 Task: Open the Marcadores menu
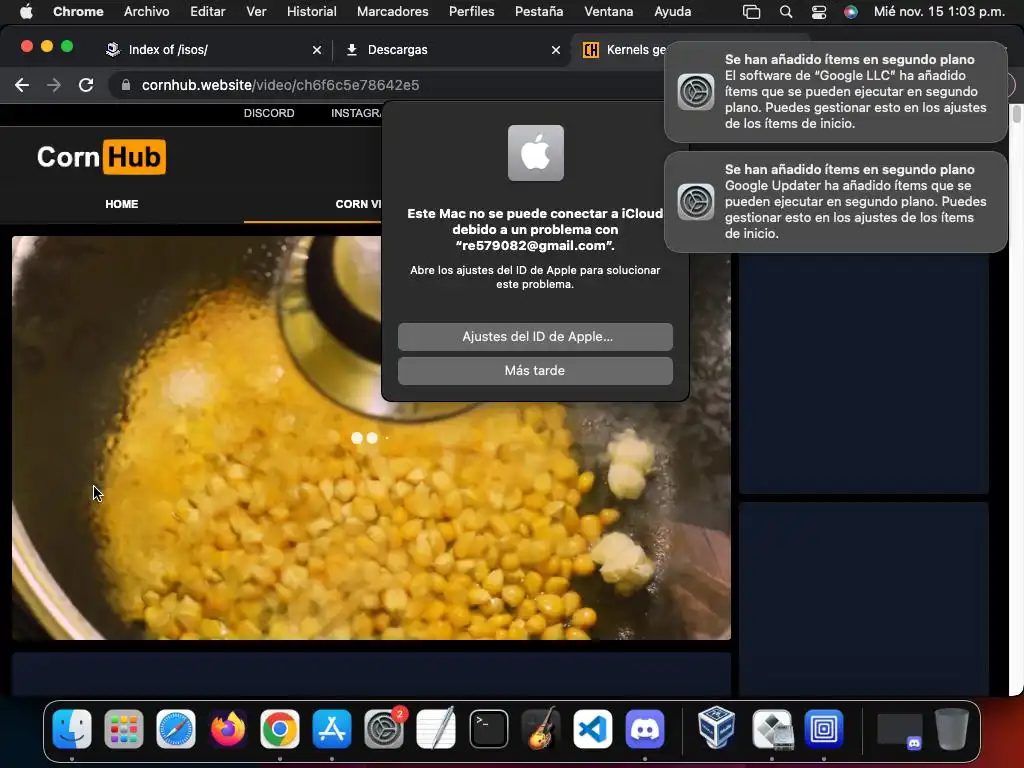point(392,11)
